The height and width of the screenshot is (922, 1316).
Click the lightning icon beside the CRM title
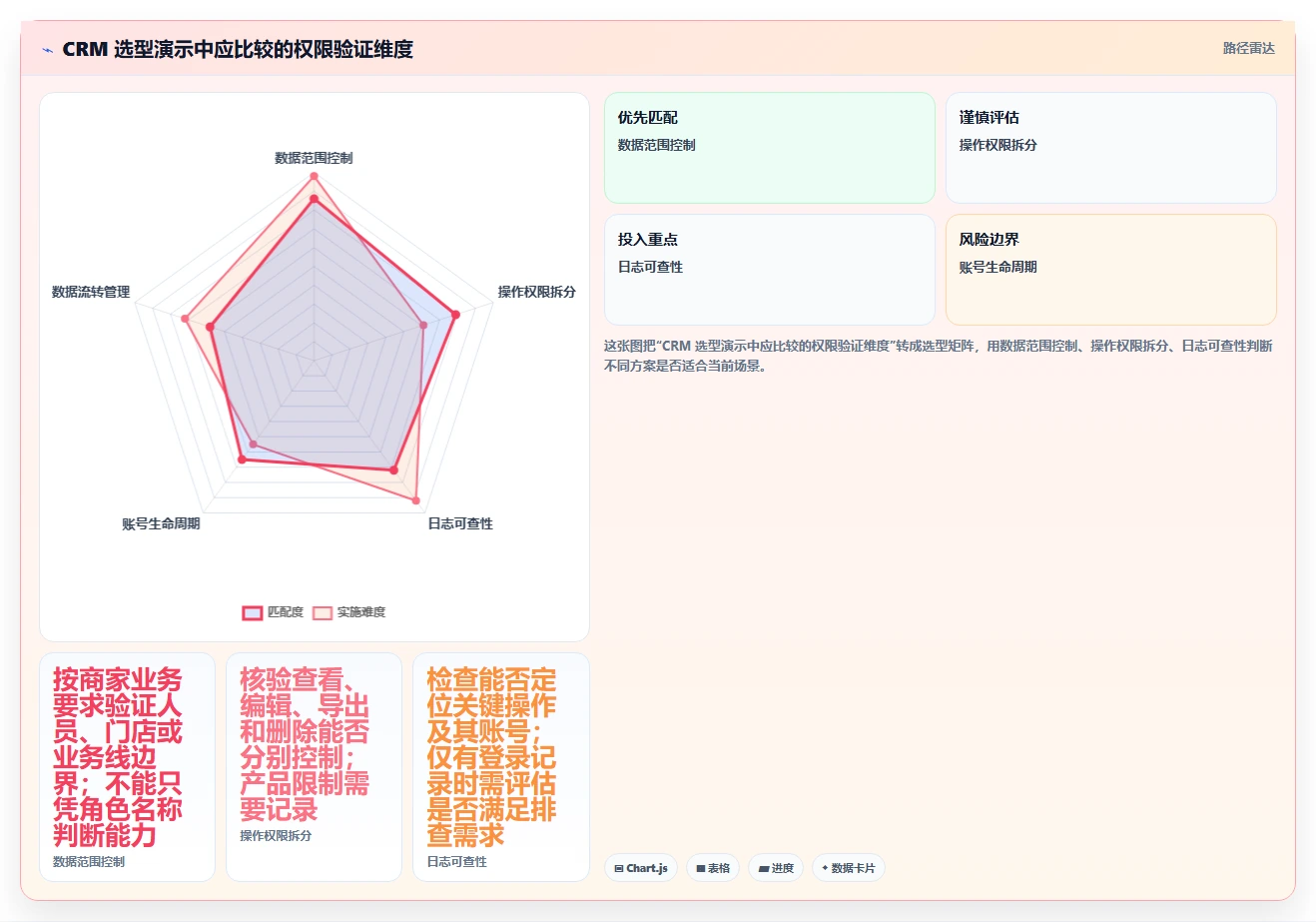click(47, 50)
